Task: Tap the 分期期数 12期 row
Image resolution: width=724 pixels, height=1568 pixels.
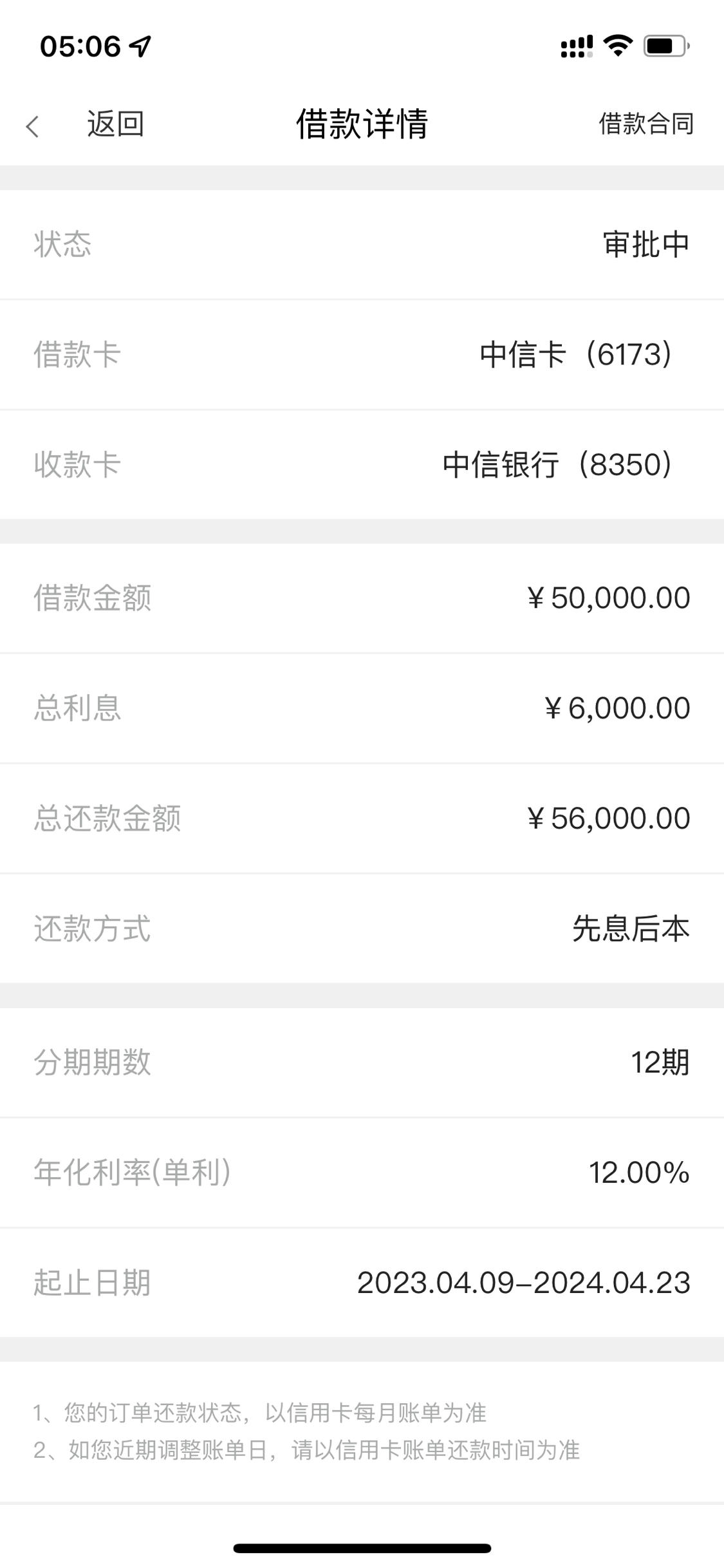Action: tap(362, 1063)
